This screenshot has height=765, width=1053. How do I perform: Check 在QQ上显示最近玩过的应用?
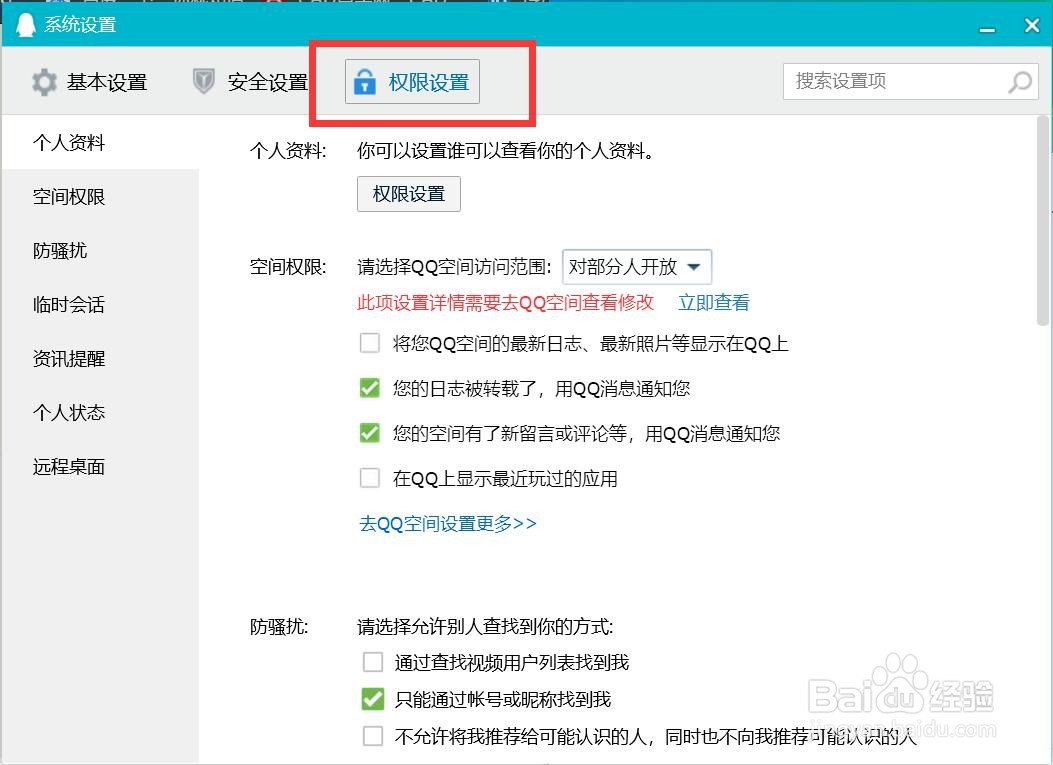pos(370,478)
